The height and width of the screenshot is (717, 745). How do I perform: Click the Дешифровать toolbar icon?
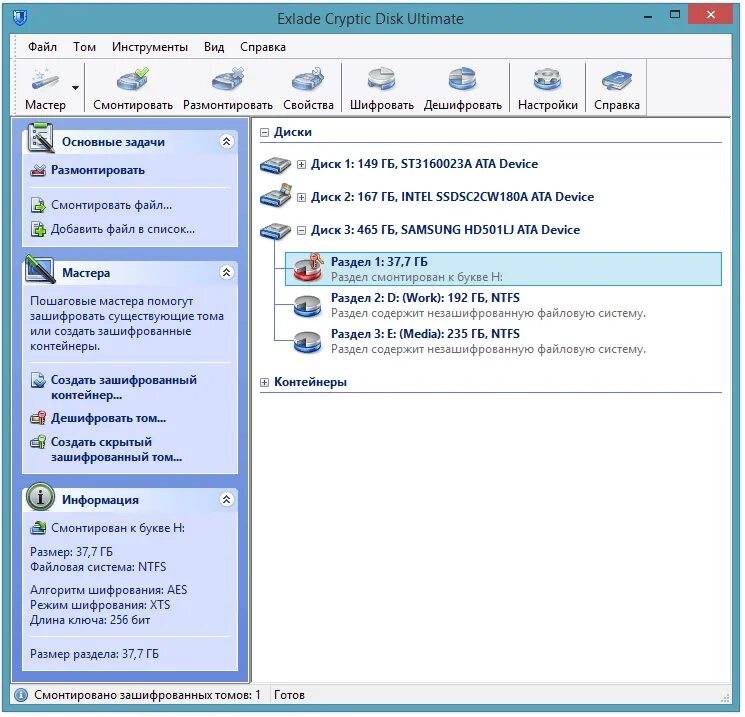pos(462,79)
